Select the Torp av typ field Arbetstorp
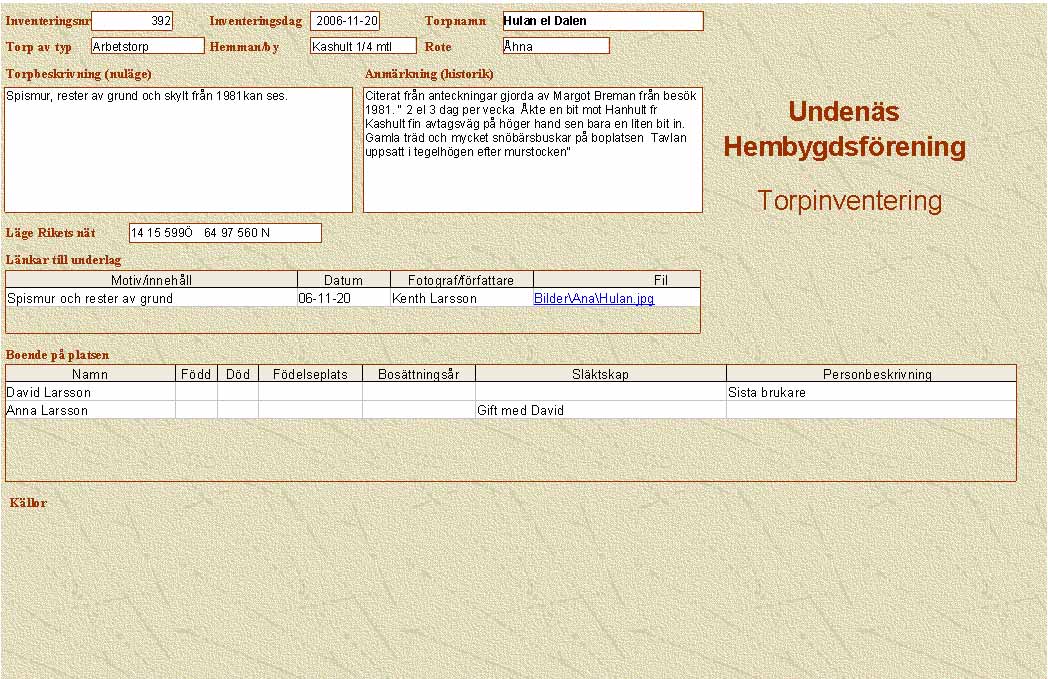 147,46
